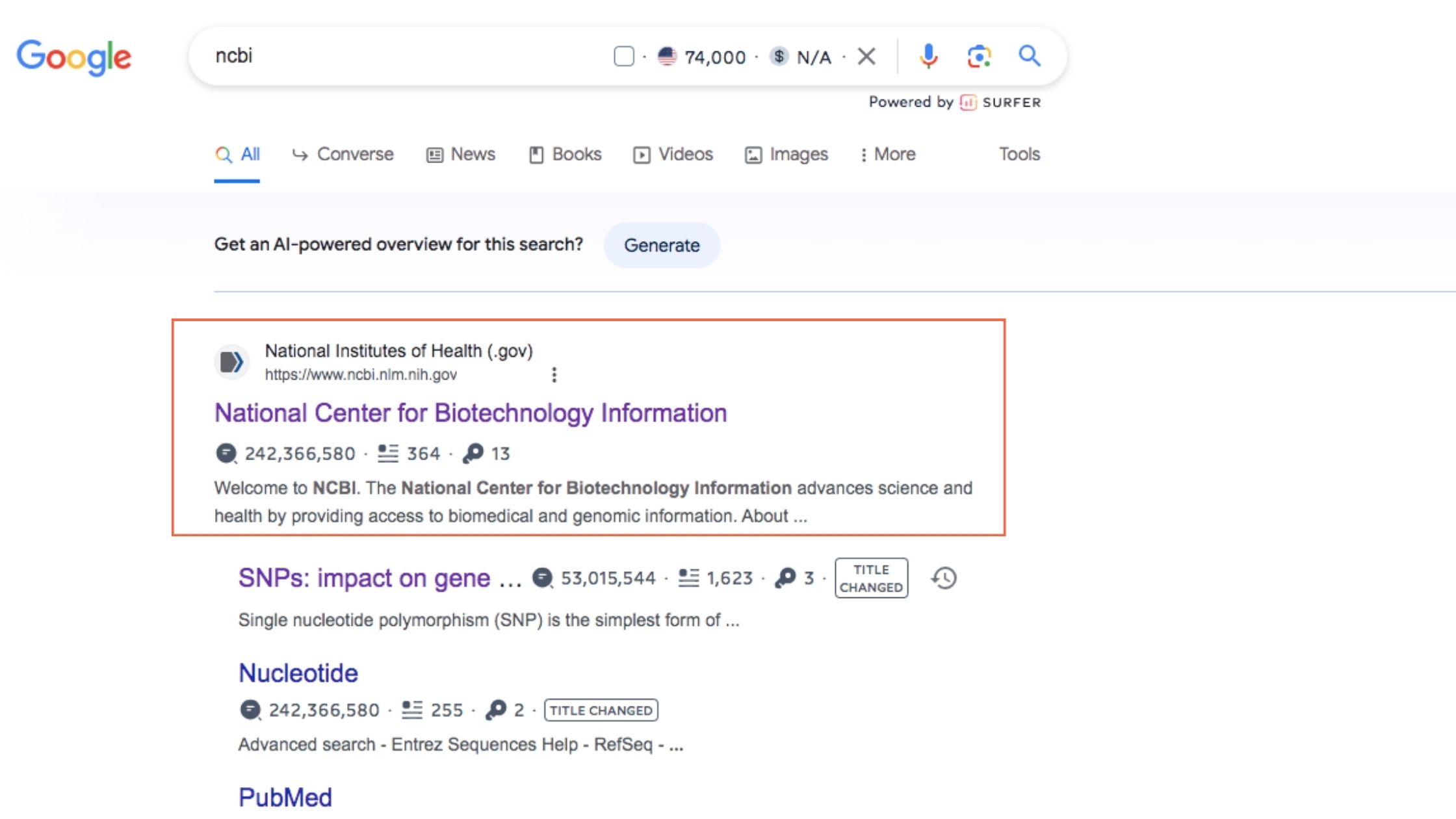Click the voice search microphone icon
1456x819 pixels.
pos(928,57)
